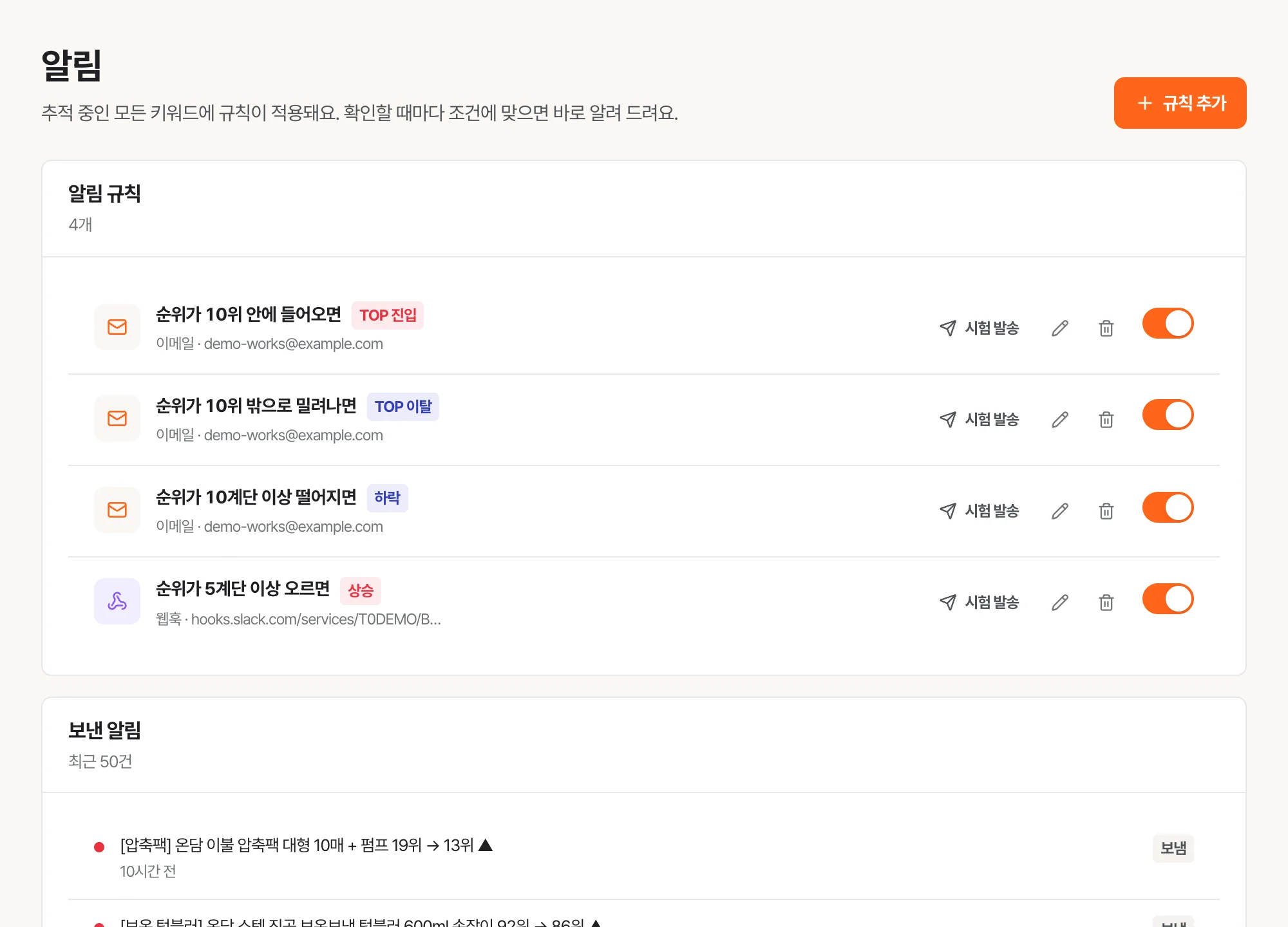Delete the '10위 안에 들어오면' rule via trash icon
Image resolution: width=1288 pixels, height=927 pixels.
[x=1106, y=328]
